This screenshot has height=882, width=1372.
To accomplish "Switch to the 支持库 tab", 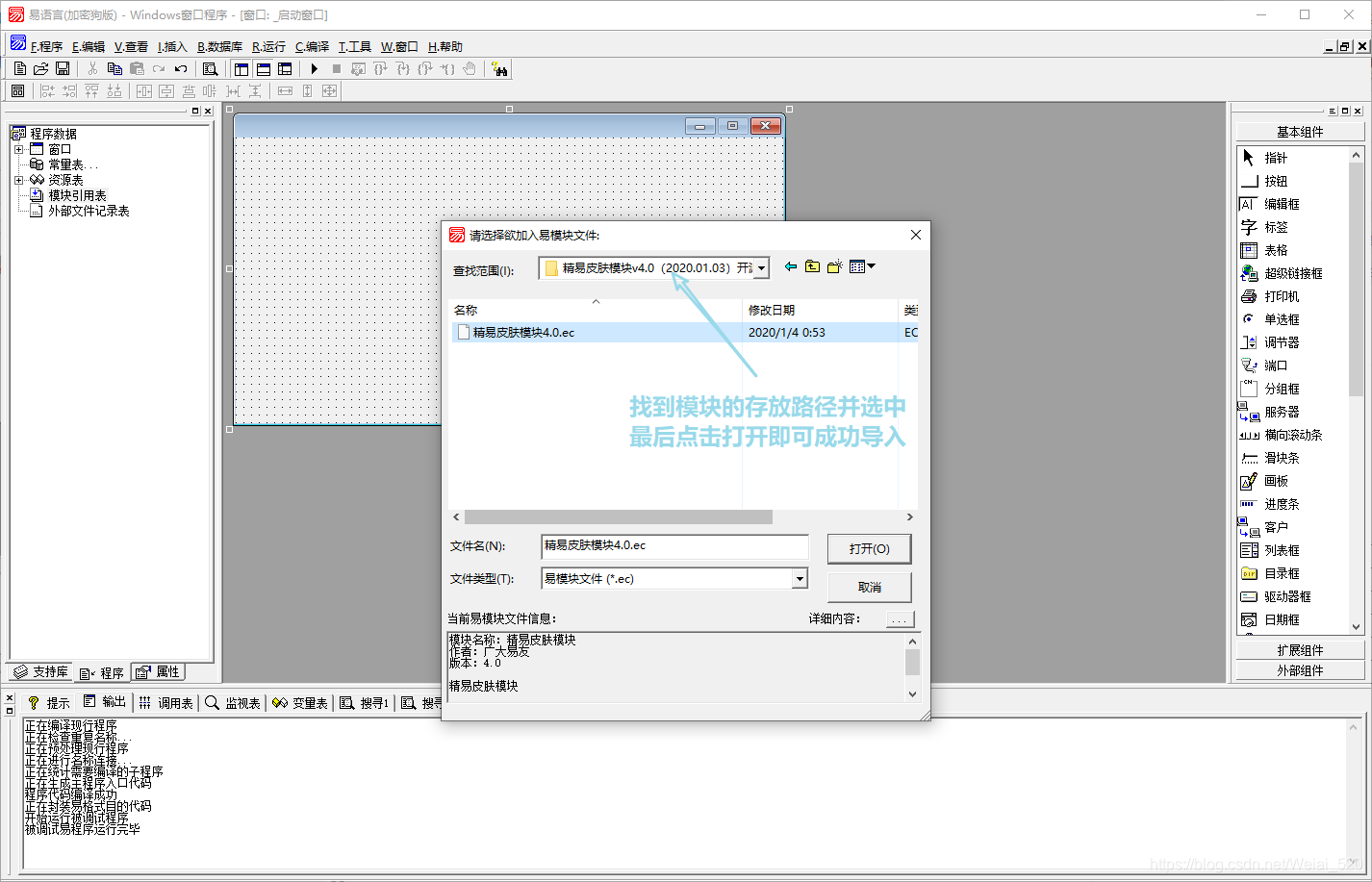I will click(41, 672).
